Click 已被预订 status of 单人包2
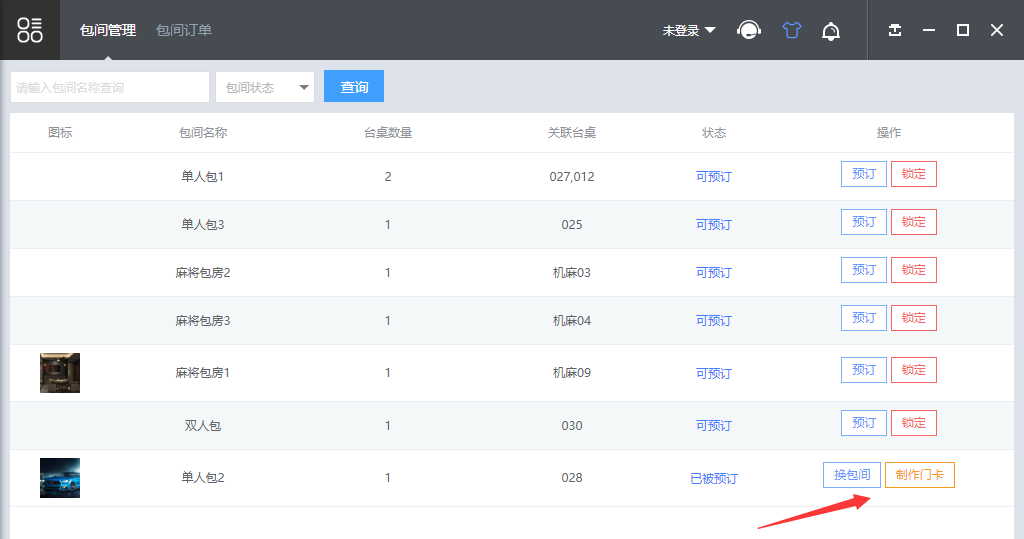 coord(714,478)
